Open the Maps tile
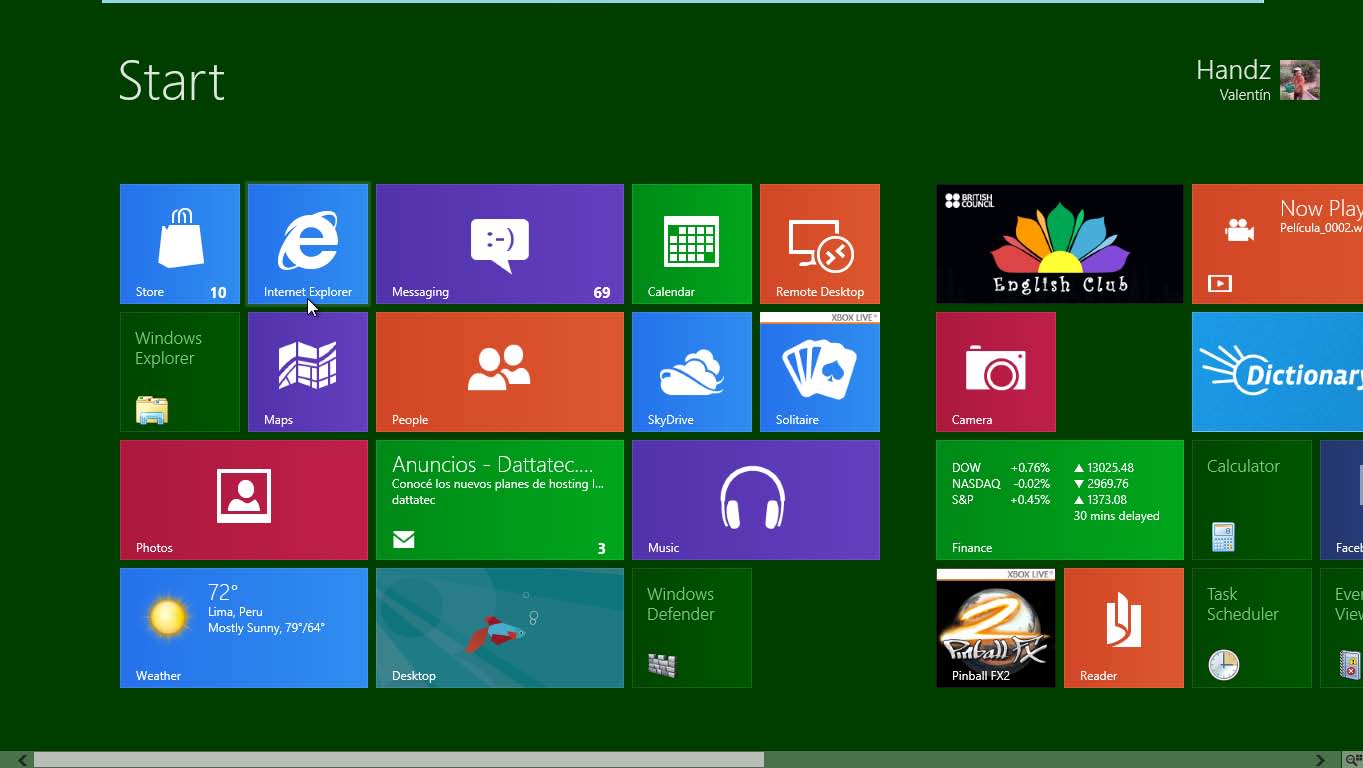The height and width of the screenshot is (768, 1363). pyautogui.click(x=308, y=372)
